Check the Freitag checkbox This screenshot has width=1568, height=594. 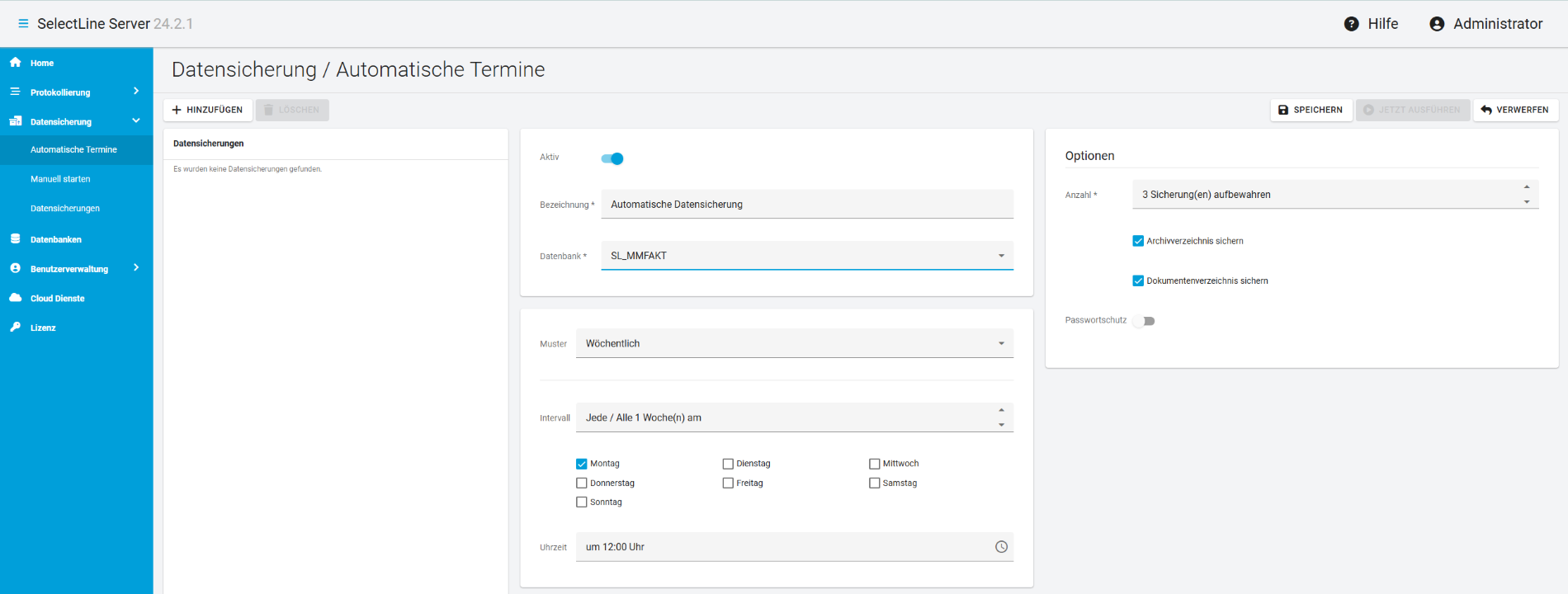tap(728, 483)
